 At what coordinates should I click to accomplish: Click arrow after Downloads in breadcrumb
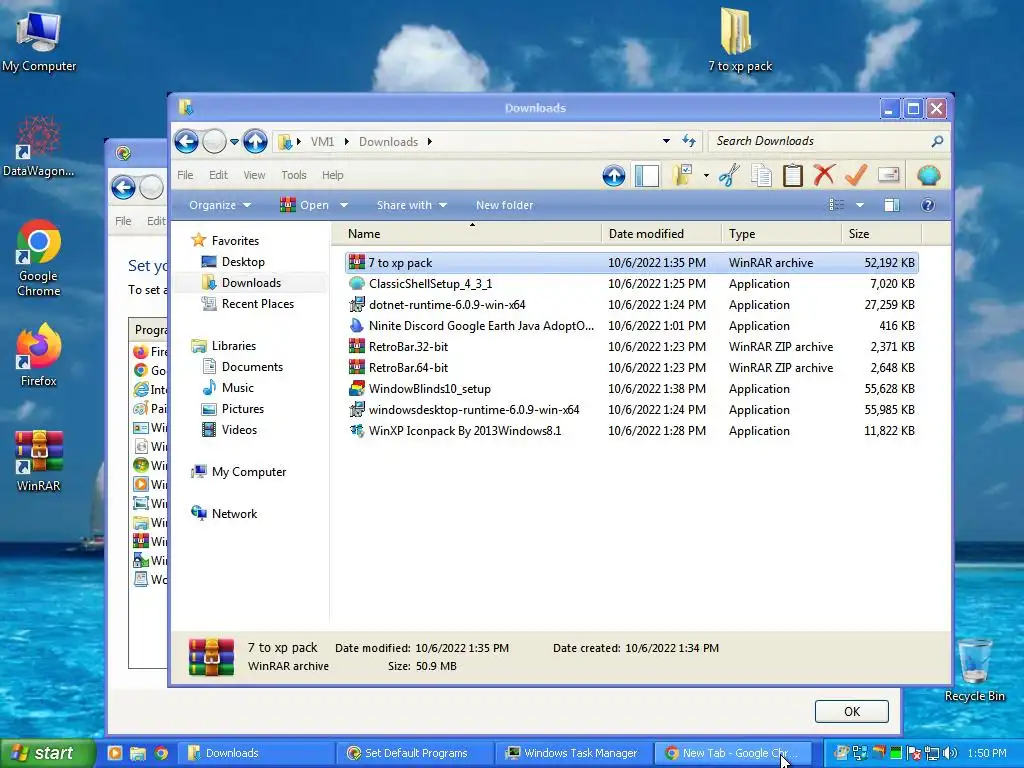pyautogui.click(x=430, y=142)
